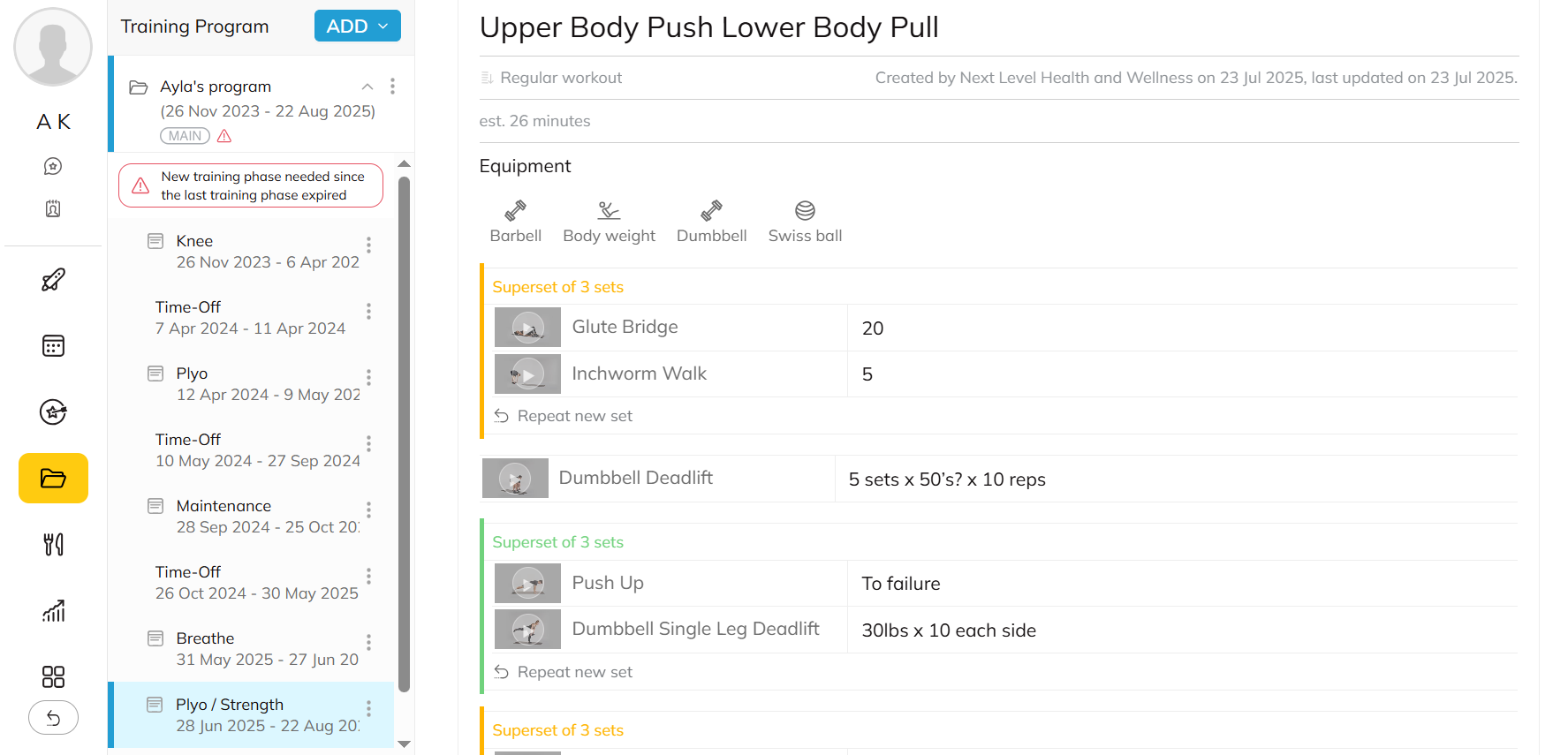Image resolution: width=1568 pixels, height=755 pixels.
Task: Click the red warning icon beside MAIN
Action: 224,136
